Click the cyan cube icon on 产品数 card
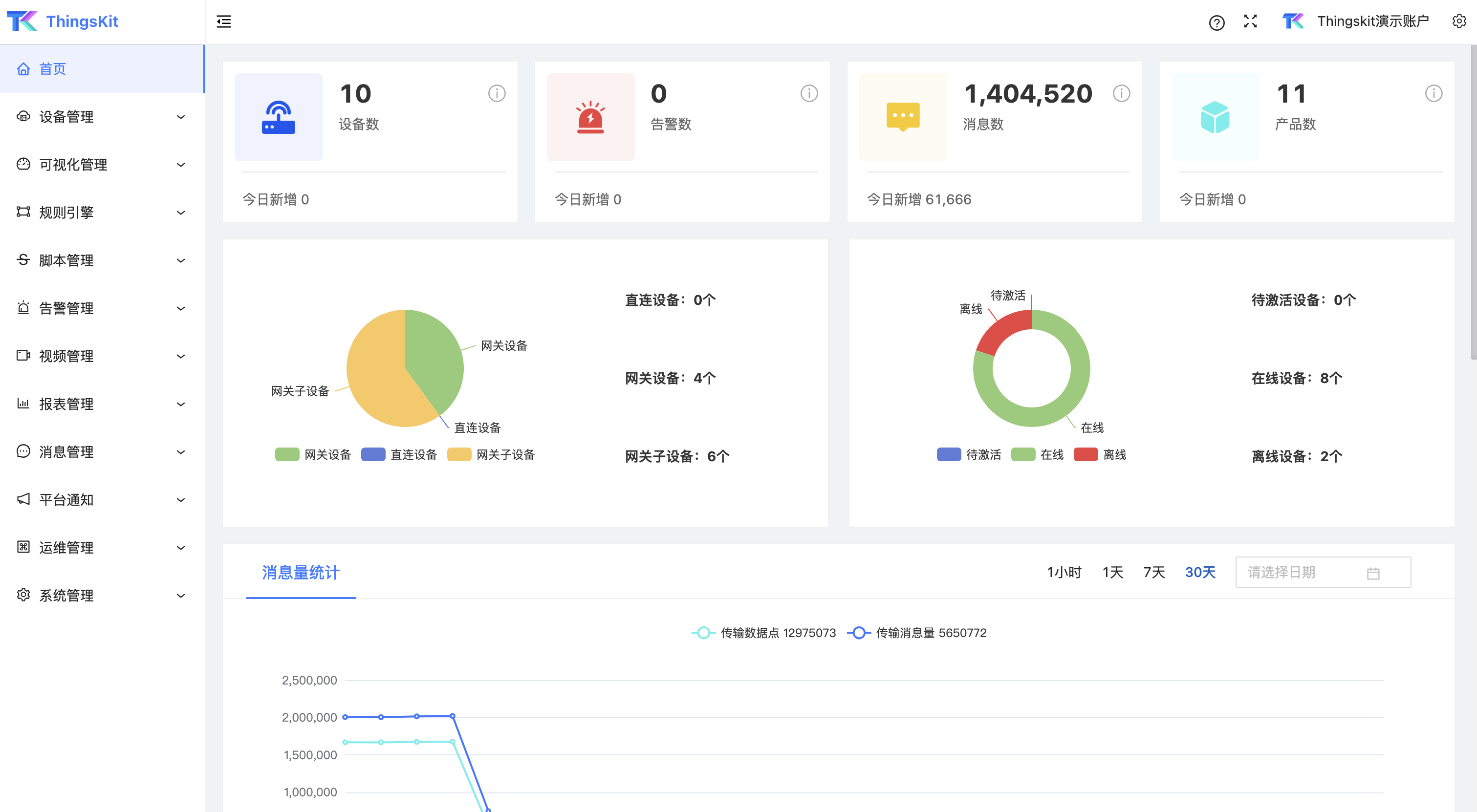This screenshot has height=812, width=1477. pyautogui.click(x=1215, y=117)
